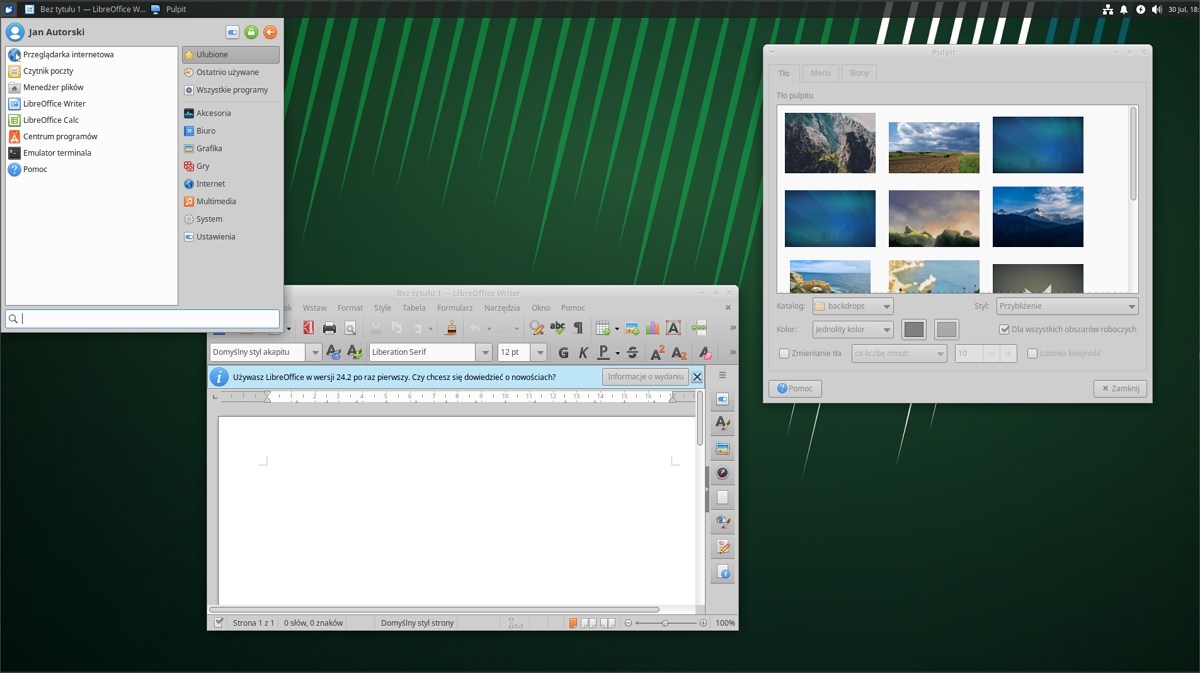
Task: Open print preview in Writer toolbar
Action: point(350,327)
